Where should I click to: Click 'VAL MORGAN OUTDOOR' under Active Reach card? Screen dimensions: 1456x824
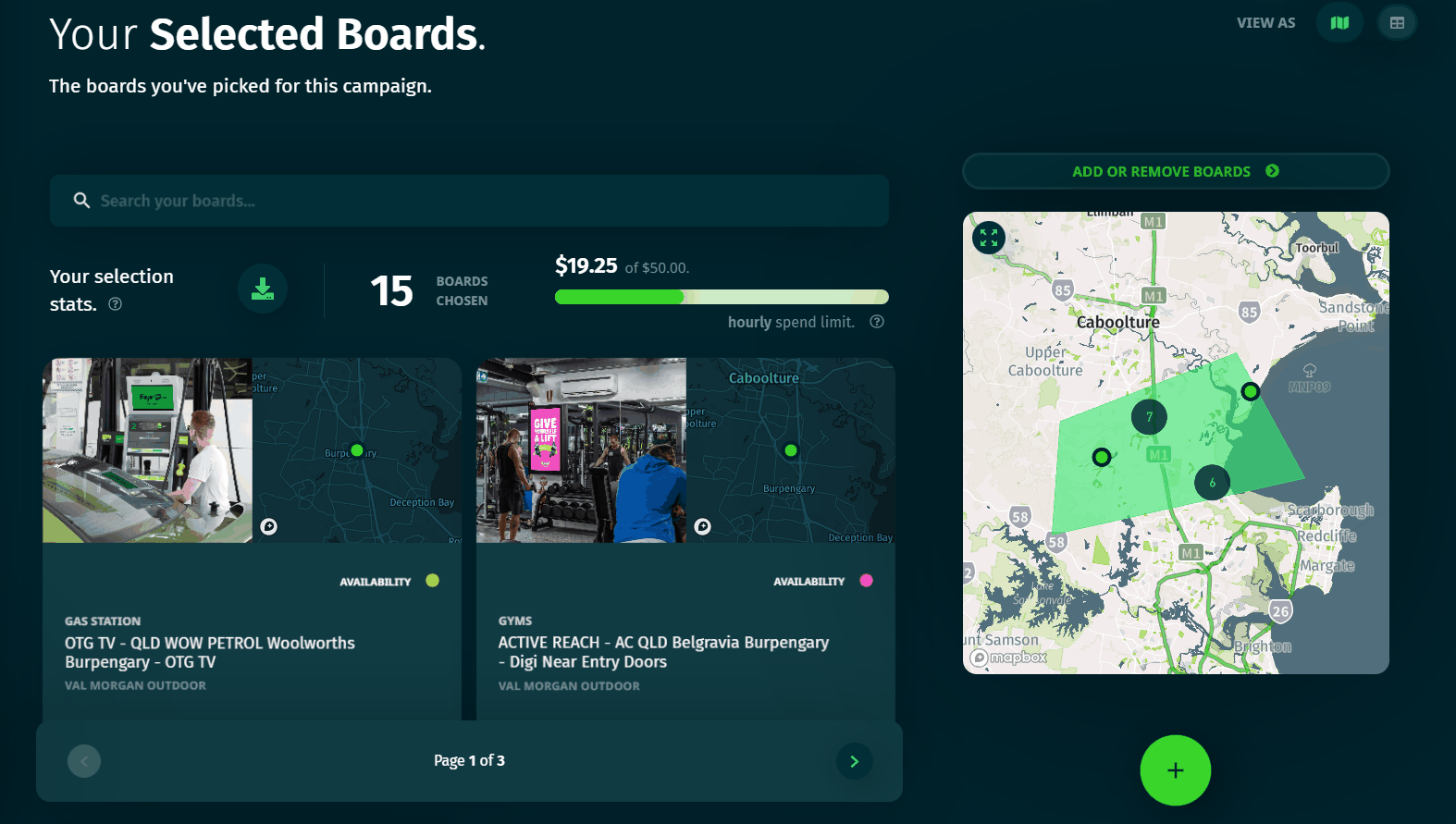click(x=569, y=686)
